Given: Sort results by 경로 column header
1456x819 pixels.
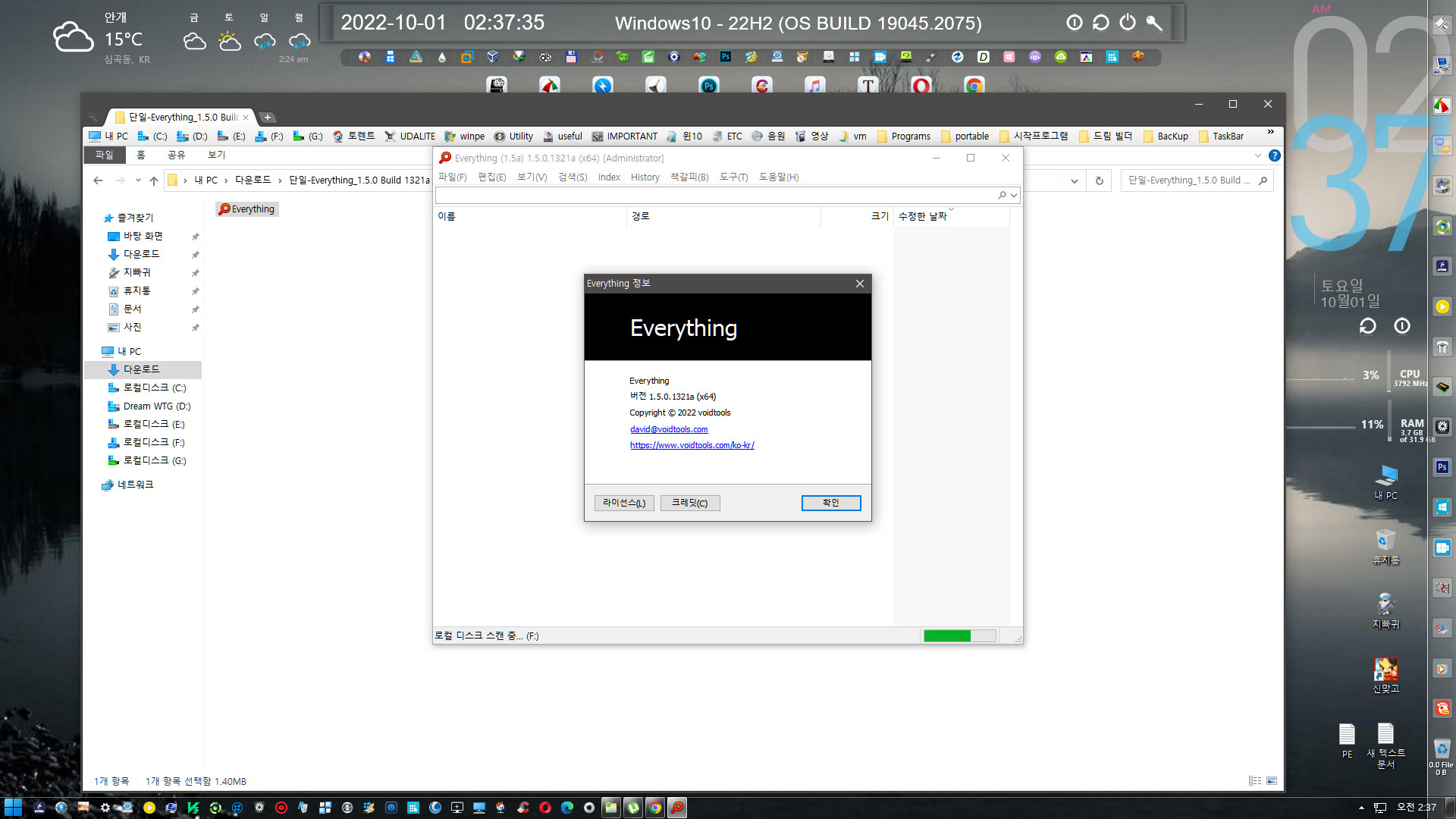Looking at the screenshot, I should (723, 216).
